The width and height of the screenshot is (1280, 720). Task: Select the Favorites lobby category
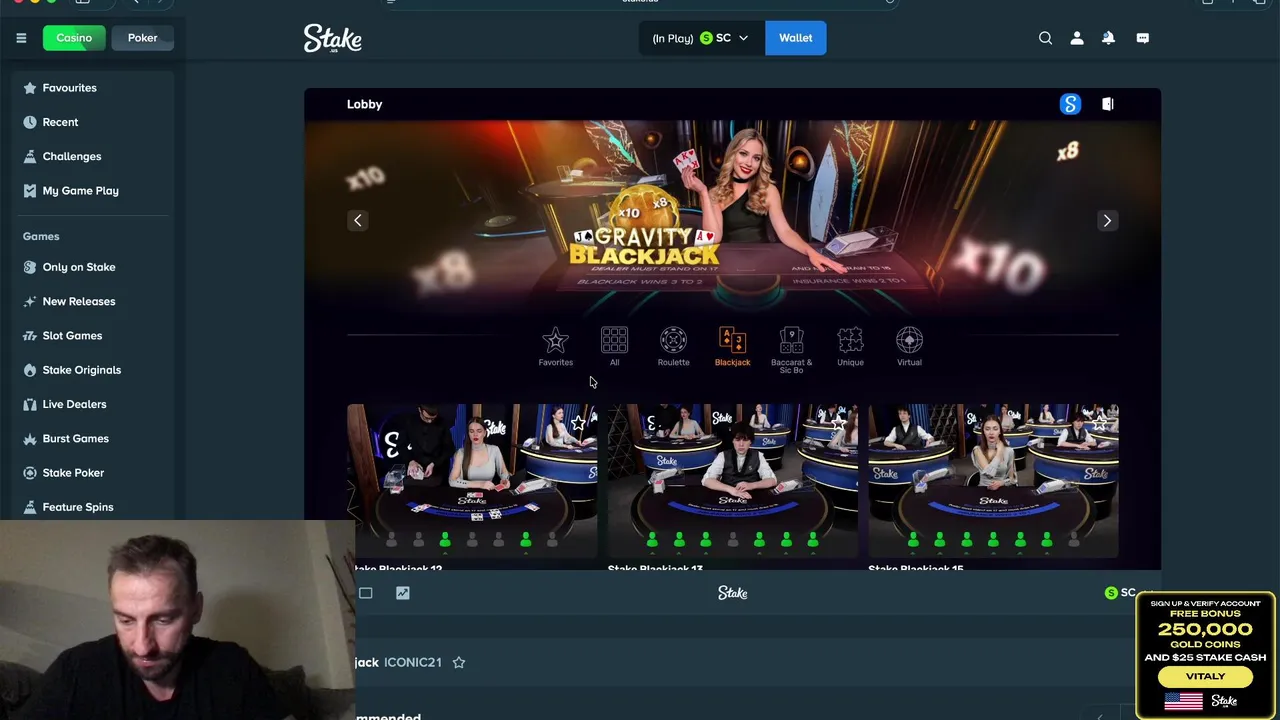coord(555,347)
